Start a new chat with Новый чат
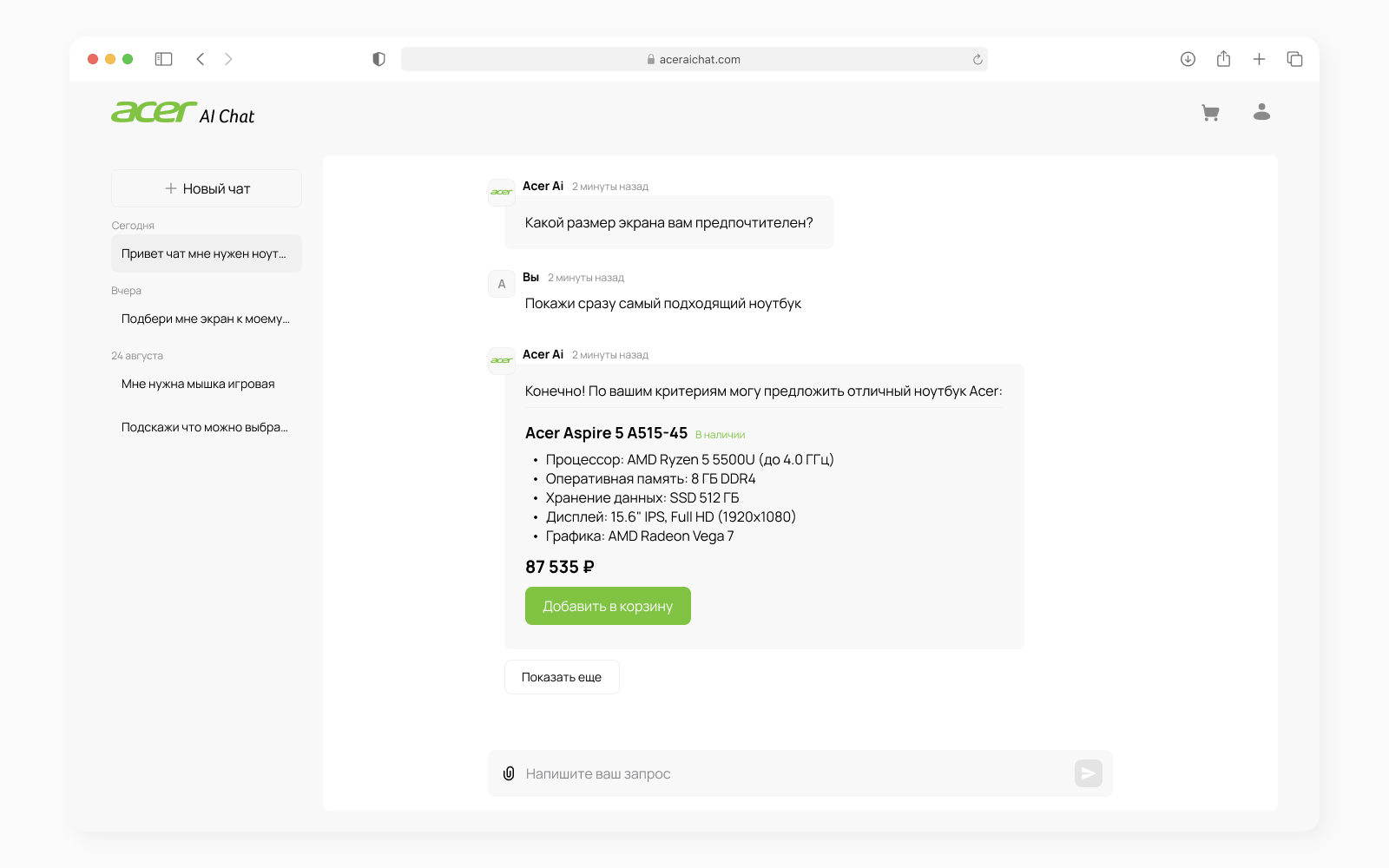Image resolution: width=1389 pixels, height=868 pixels. (207, 188)
